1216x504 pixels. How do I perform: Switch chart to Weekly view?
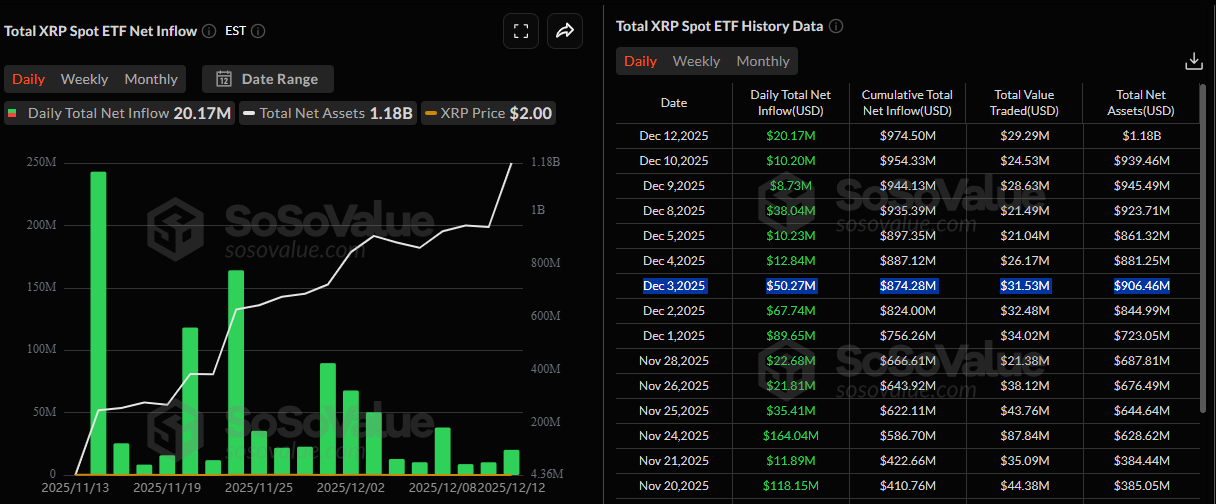coord(84,79)
